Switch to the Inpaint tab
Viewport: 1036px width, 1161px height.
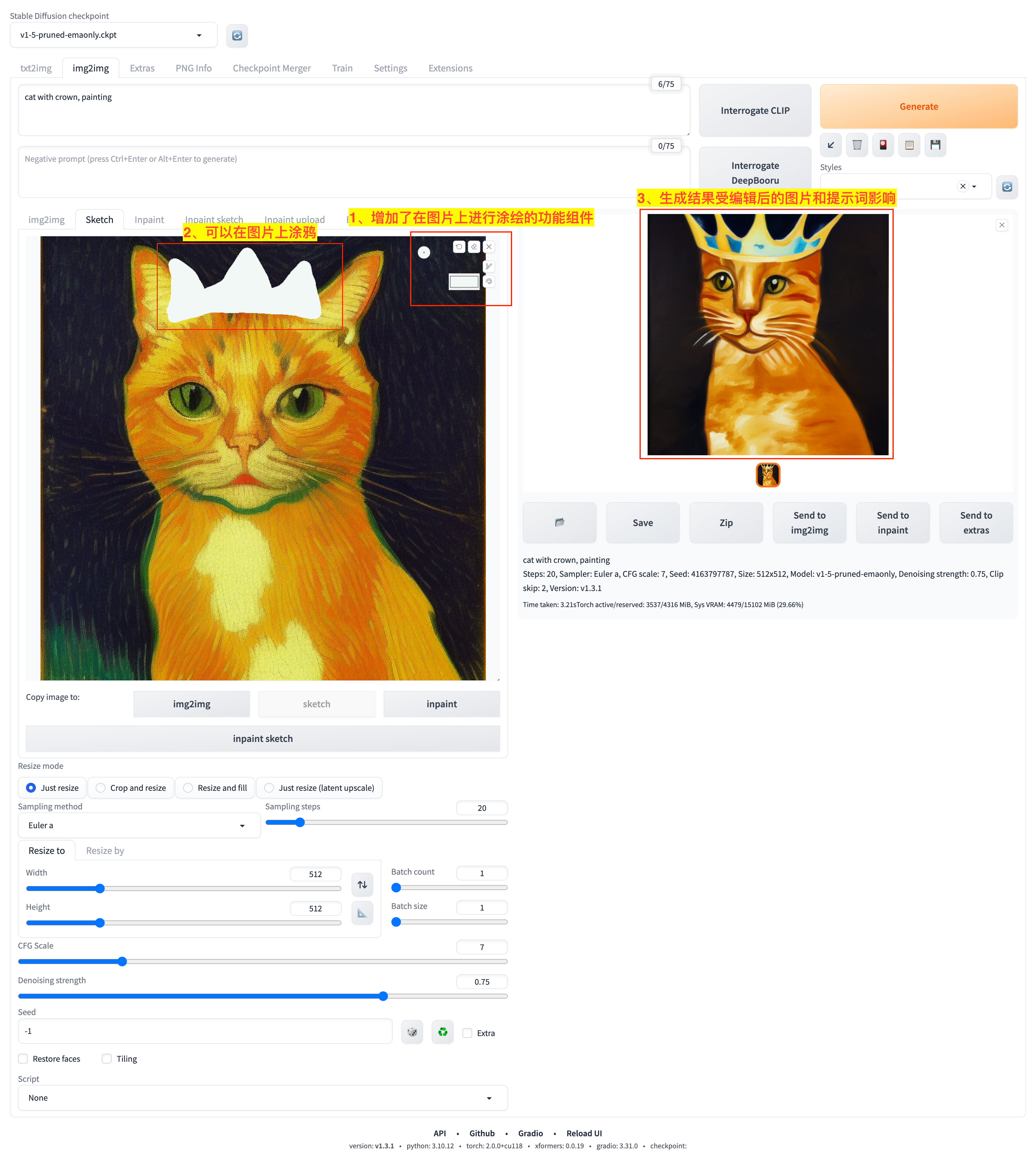pos(148,220)
